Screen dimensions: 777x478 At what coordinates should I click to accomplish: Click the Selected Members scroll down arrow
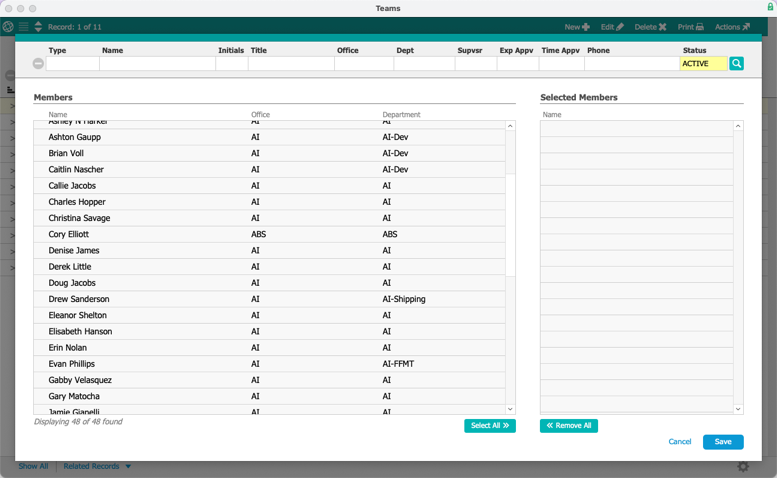click(738, 409)
